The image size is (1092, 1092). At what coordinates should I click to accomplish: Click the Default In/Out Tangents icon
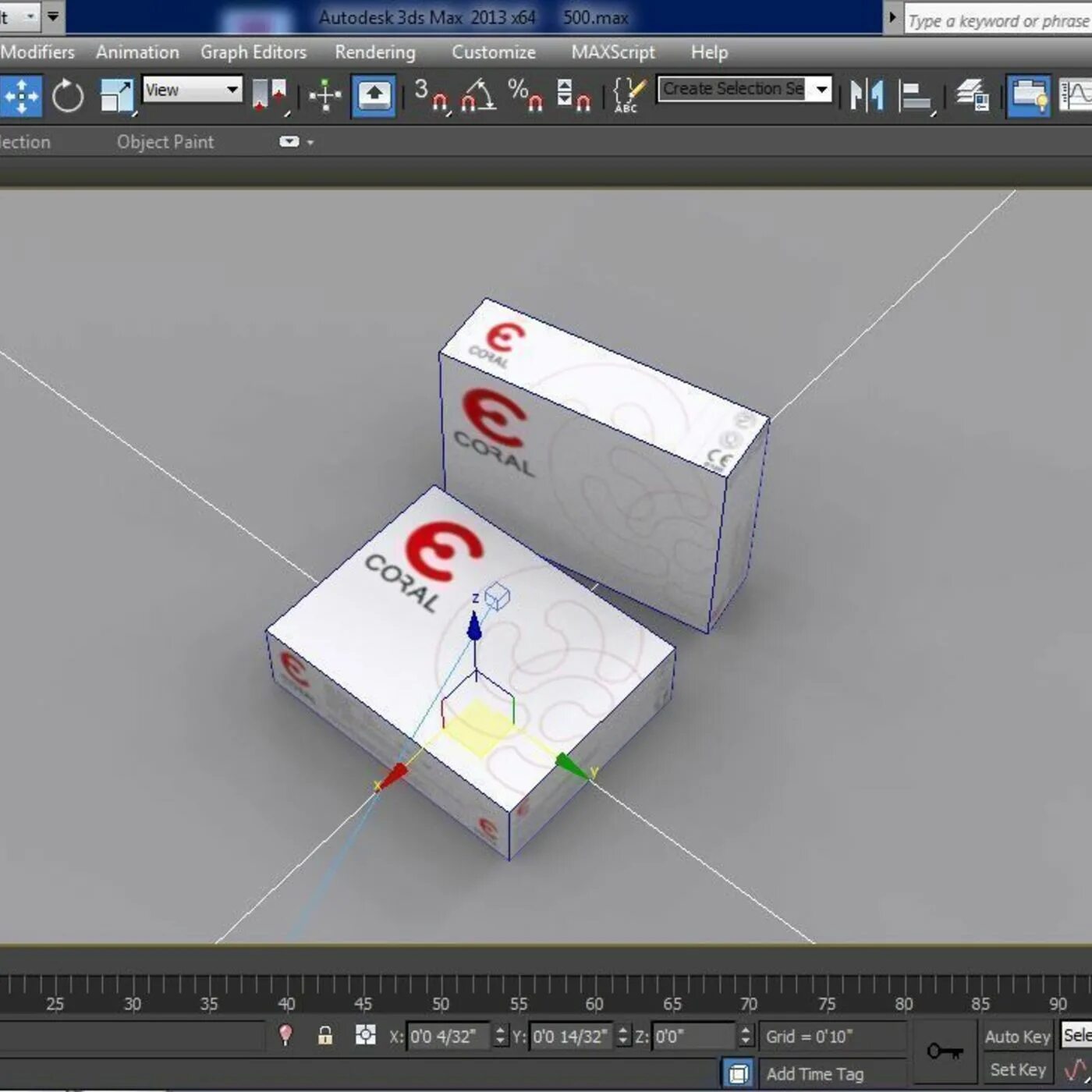click(x=1076, y=1069)
